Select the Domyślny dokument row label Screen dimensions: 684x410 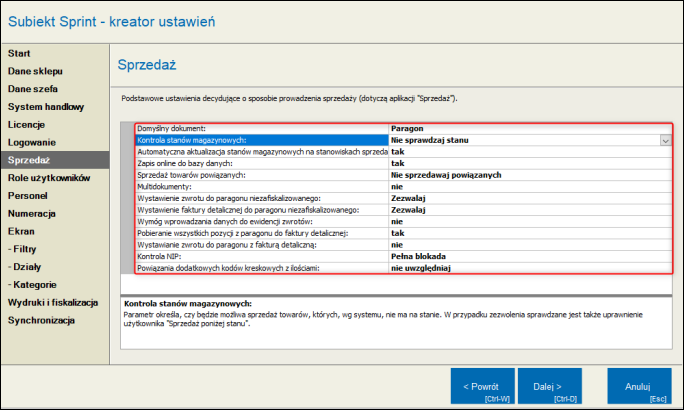click(x=262, y=129)
